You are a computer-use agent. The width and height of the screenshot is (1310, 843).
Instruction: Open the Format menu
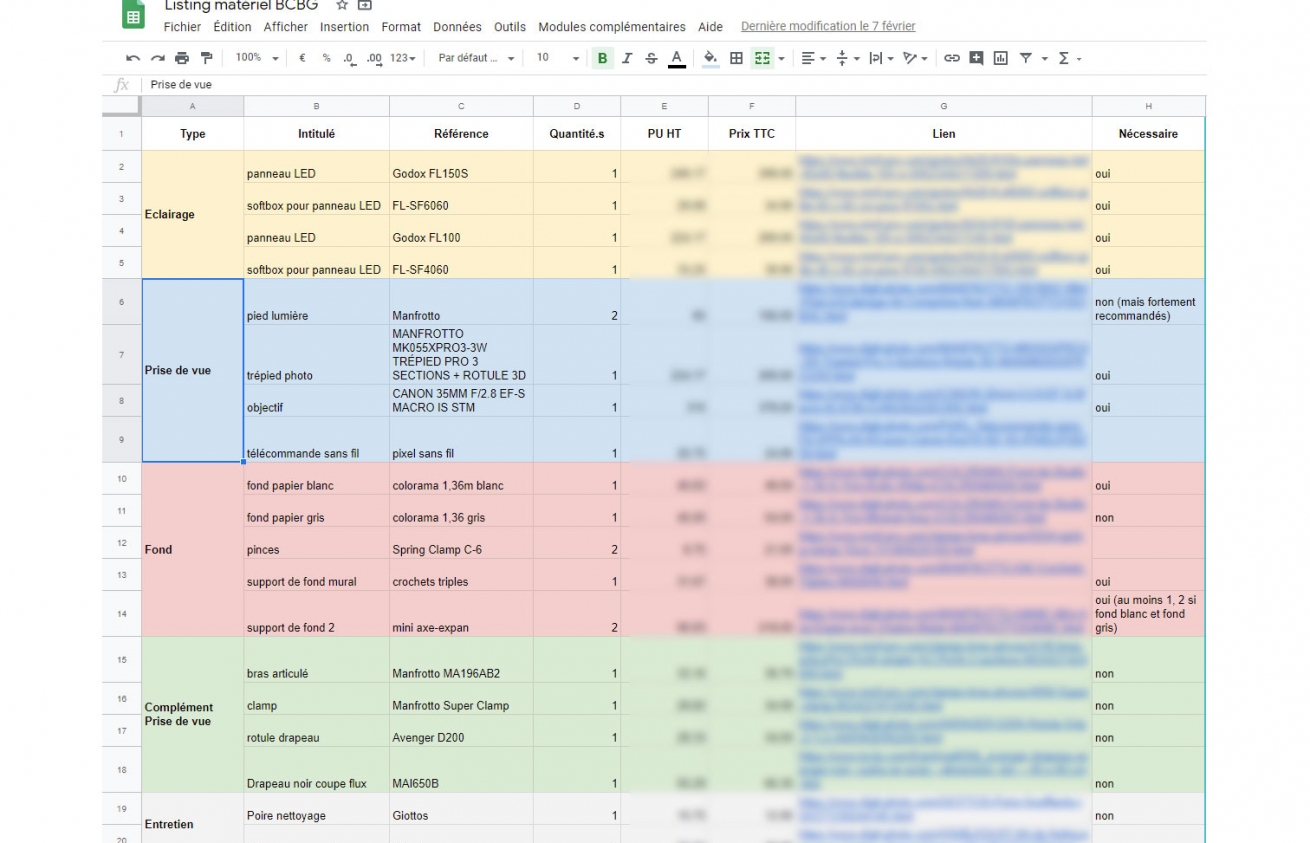(401, 27)
